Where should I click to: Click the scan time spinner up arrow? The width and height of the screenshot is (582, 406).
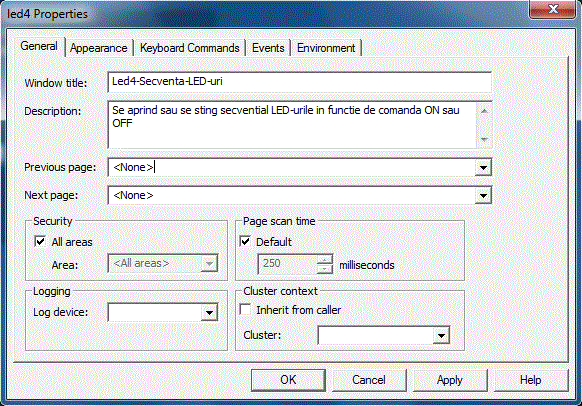point(325,259)
